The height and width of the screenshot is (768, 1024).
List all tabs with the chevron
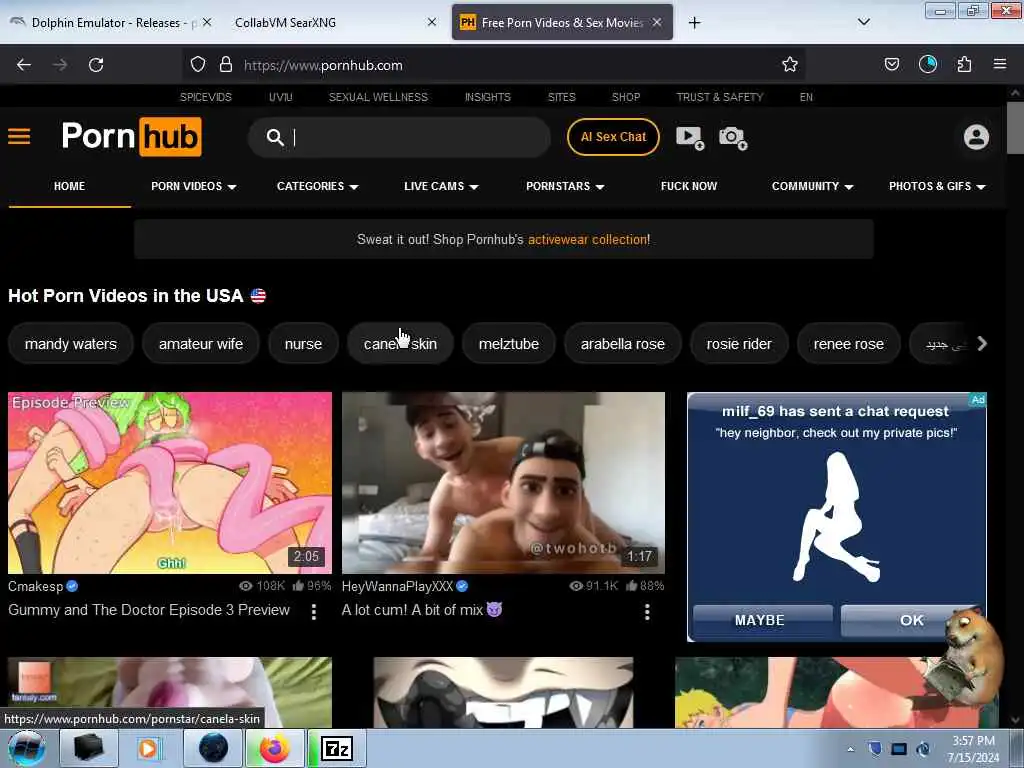pos(864,22)
